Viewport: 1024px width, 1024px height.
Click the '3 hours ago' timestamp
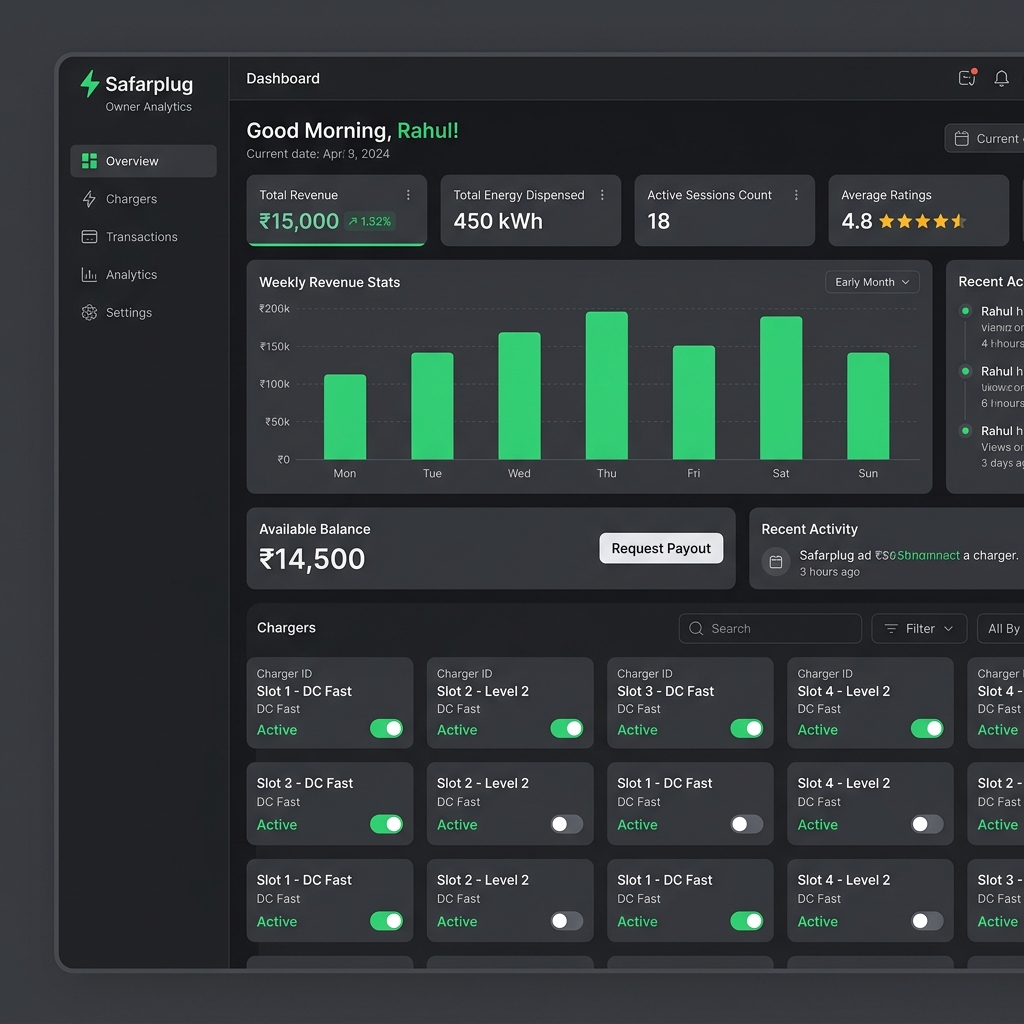point(829,571)
